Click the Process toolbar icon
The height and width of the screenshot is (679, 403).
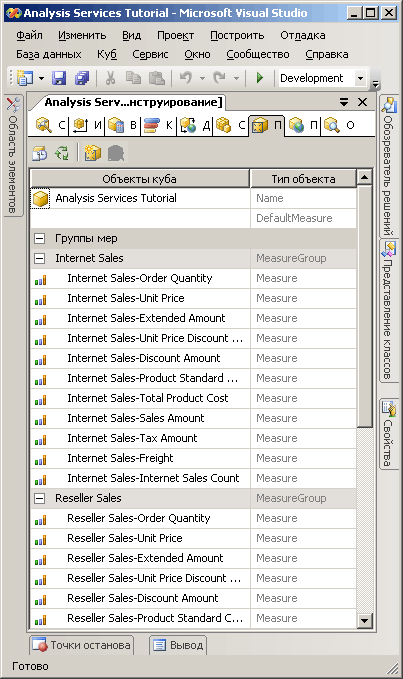[40, 153]
